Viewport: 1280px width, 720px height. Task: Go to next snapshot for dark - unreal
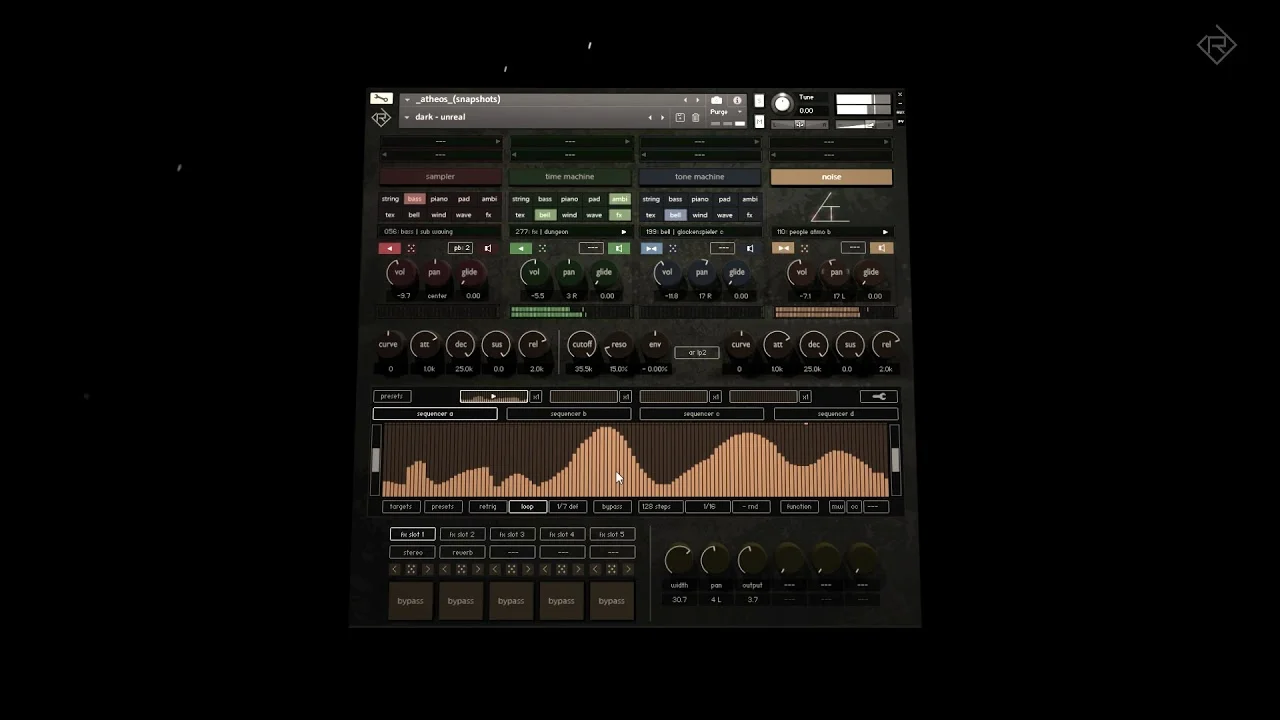pyautogui.click(x=662, y=117)
